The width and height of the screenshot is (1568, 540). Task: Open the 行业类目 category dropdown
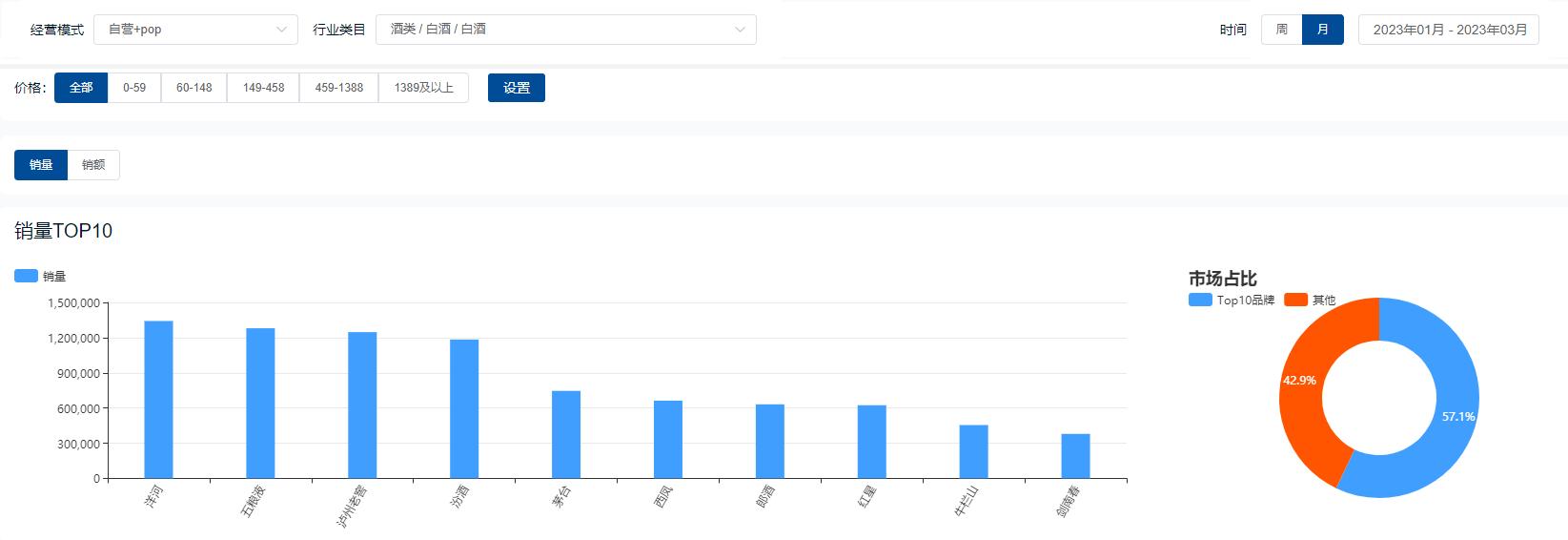tap(565, 30)
